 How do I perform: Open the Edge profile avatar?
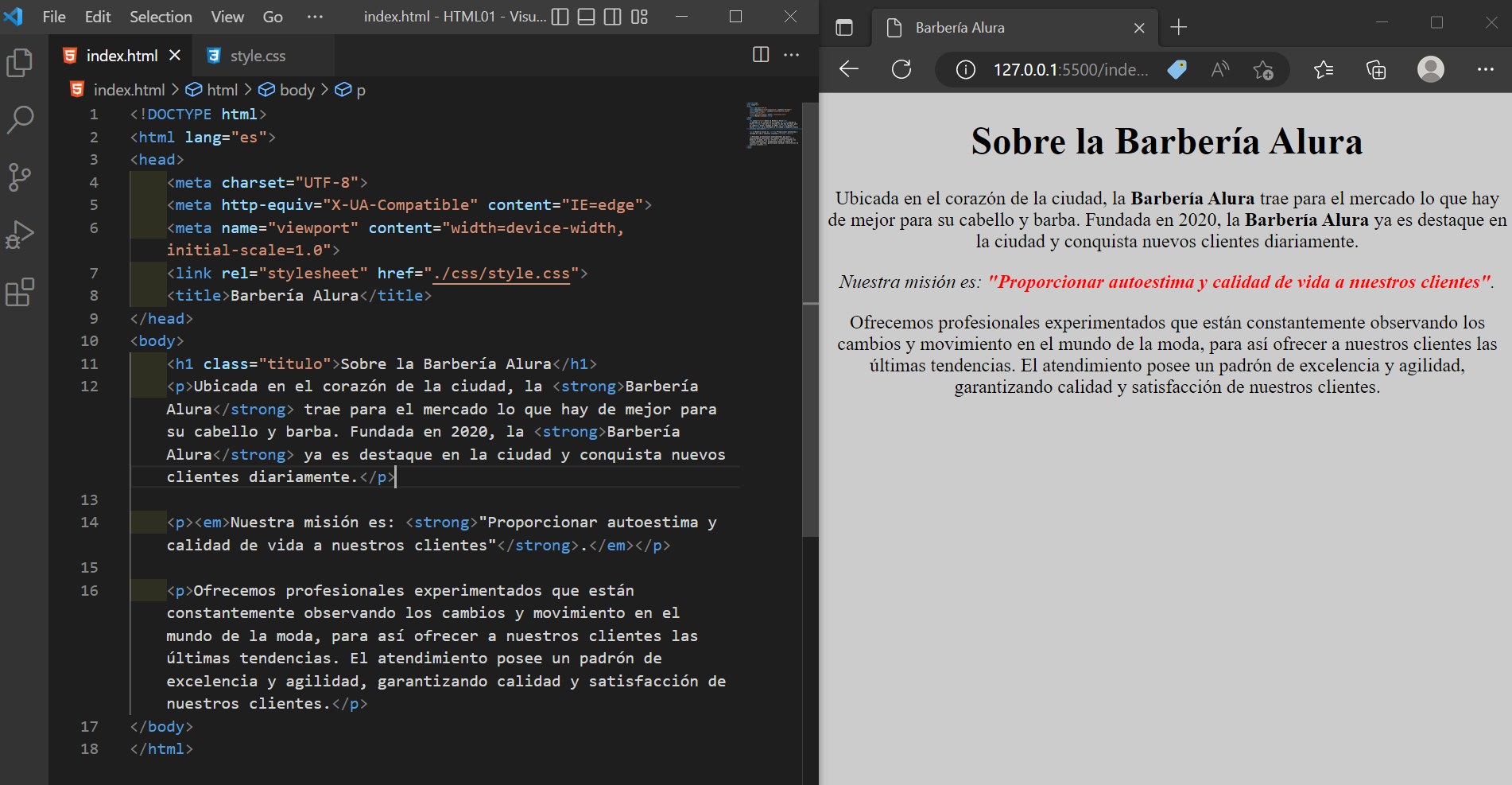[1431, 69]
